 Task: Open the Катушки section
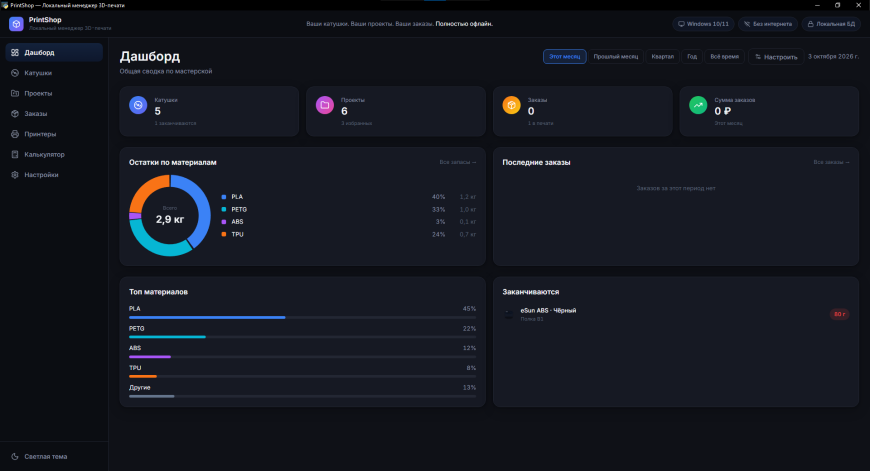tap(54, 73)
